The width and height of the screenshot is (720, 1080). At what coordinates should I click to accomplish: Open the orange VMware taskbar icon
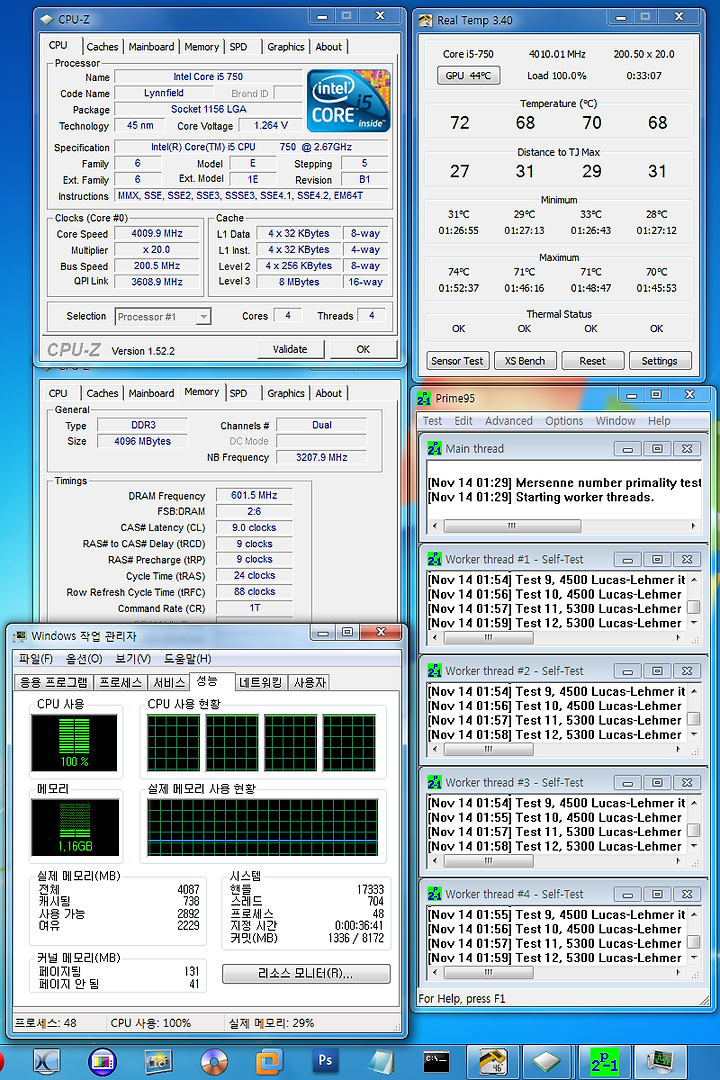(269, 1061)
